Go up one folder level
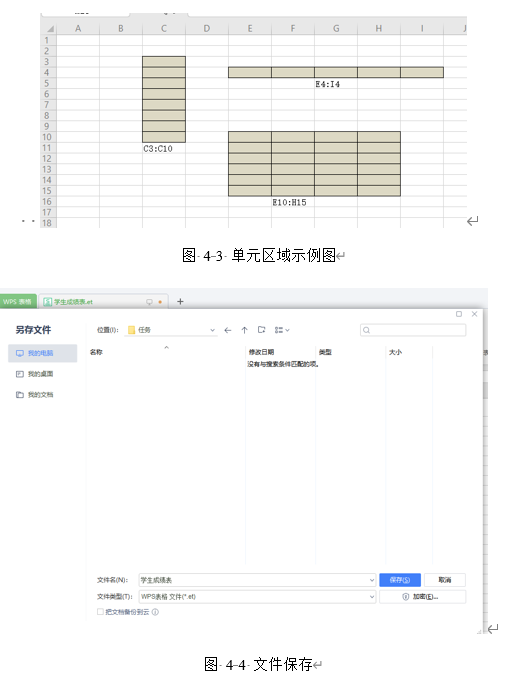530x680 pixels. 245,330
